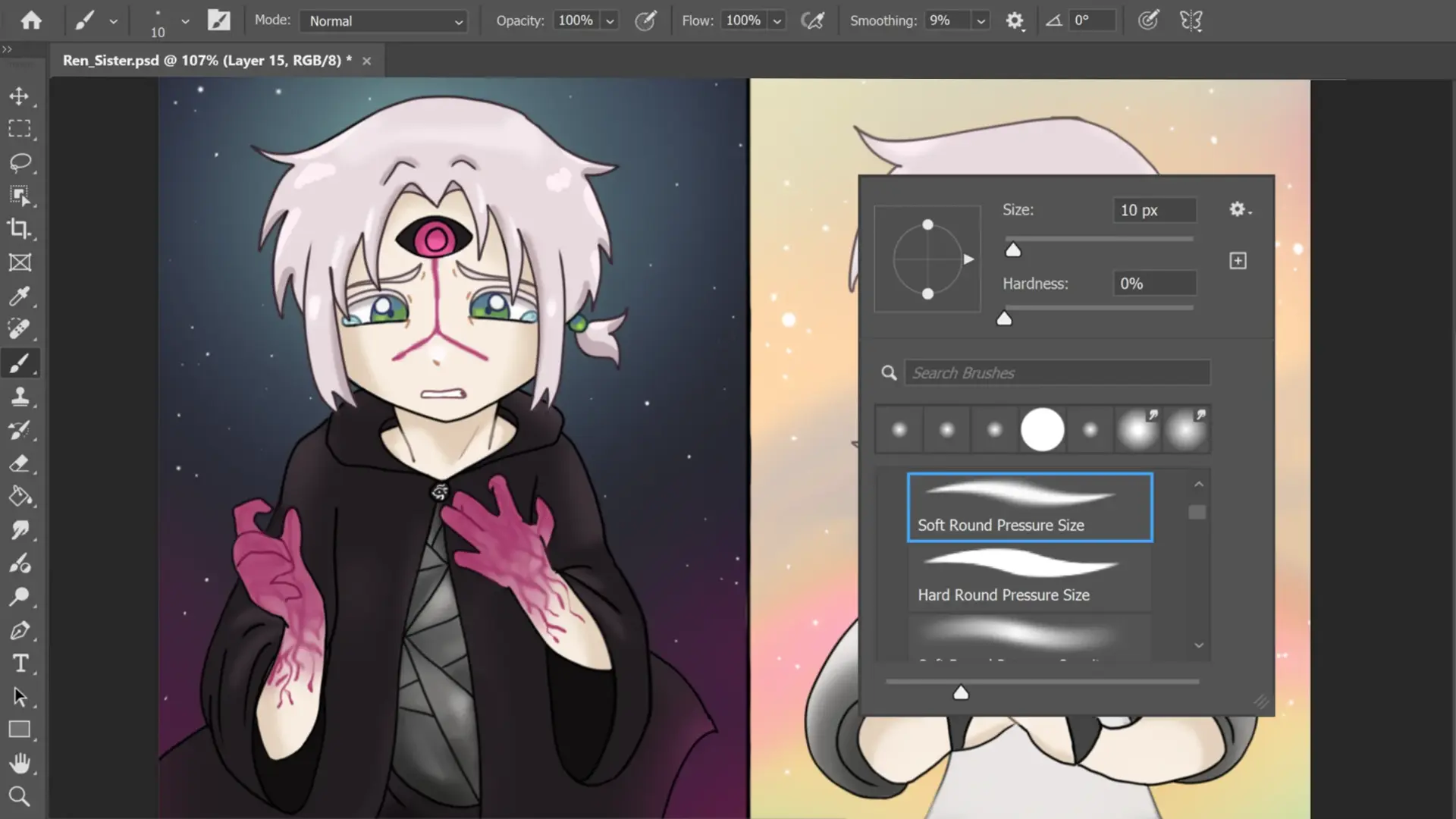Select the Hand tool

(x=20, y=763)
